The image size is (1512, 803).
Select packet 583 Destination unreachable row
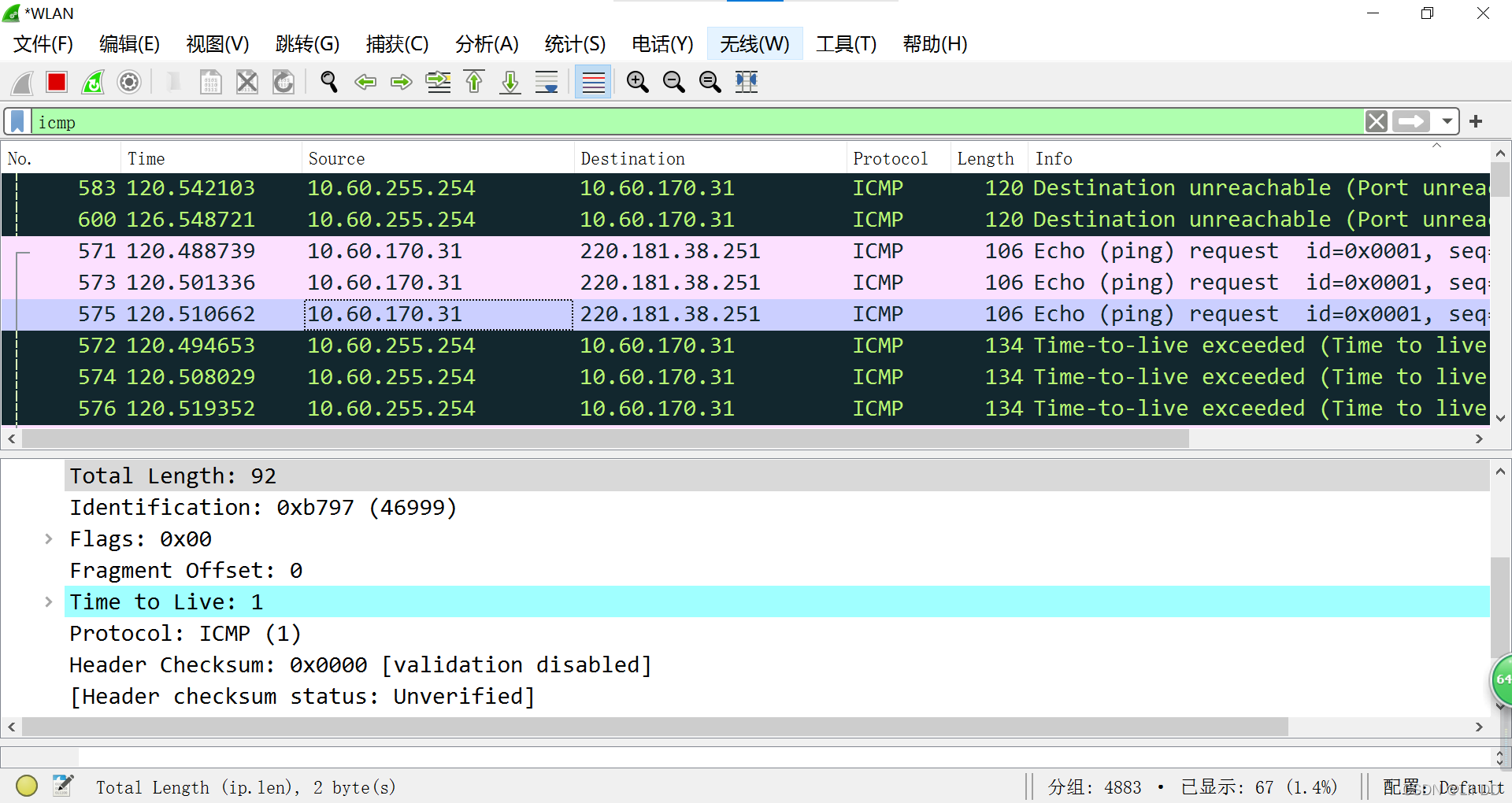[745, 188]
